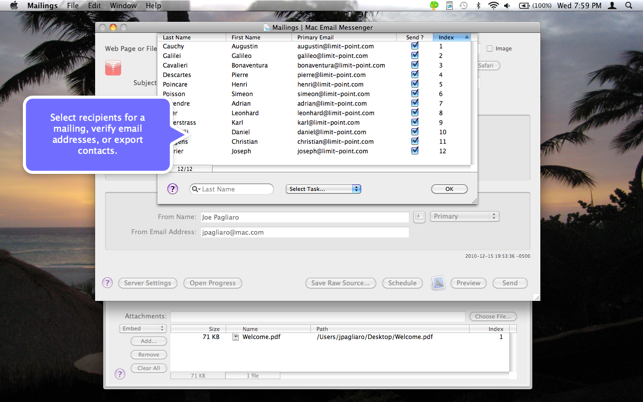643x402 pixels.
Task: Open Server Settings
Action: 148,283
